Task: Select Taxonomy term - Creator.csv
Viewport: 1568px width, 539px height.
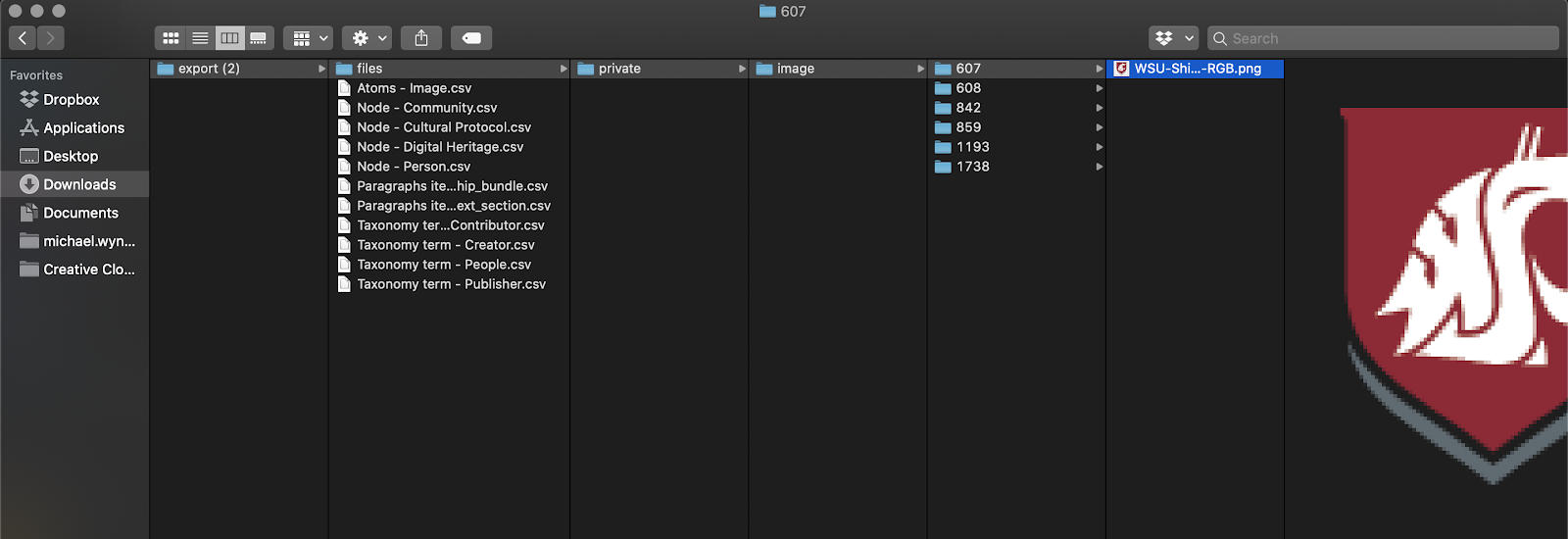Action: 449,245
